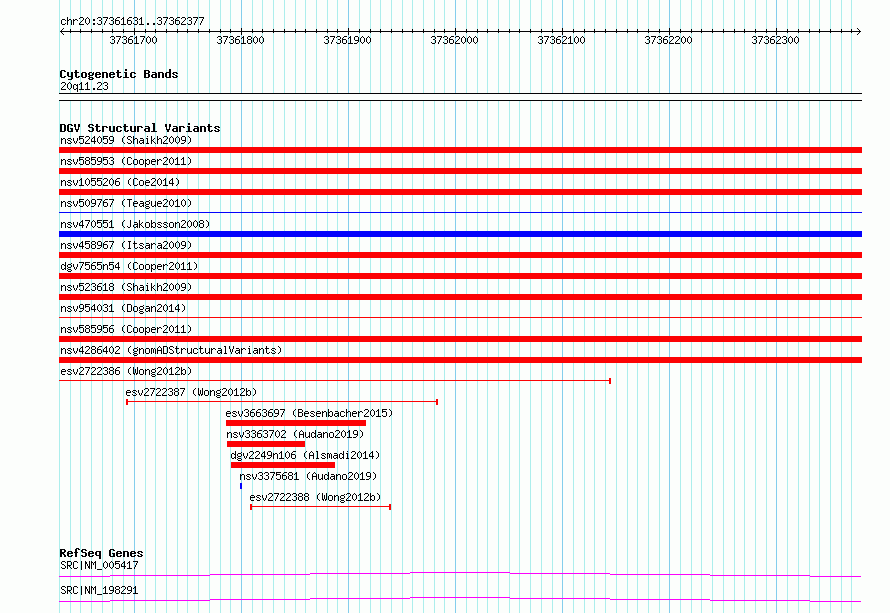Click the right arrow of the ruler

click(x=858, y=31)
